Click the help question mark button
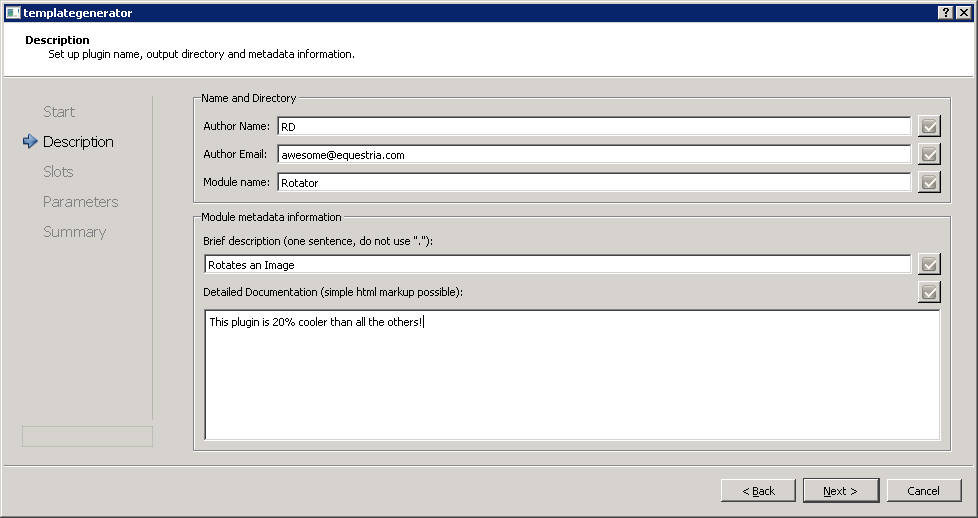 click(946, 12)
